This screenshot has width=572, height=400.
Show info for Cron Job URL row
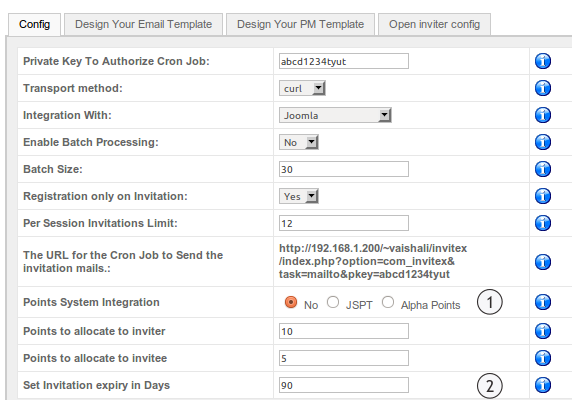pyautogui.click(x=543, y=262)
